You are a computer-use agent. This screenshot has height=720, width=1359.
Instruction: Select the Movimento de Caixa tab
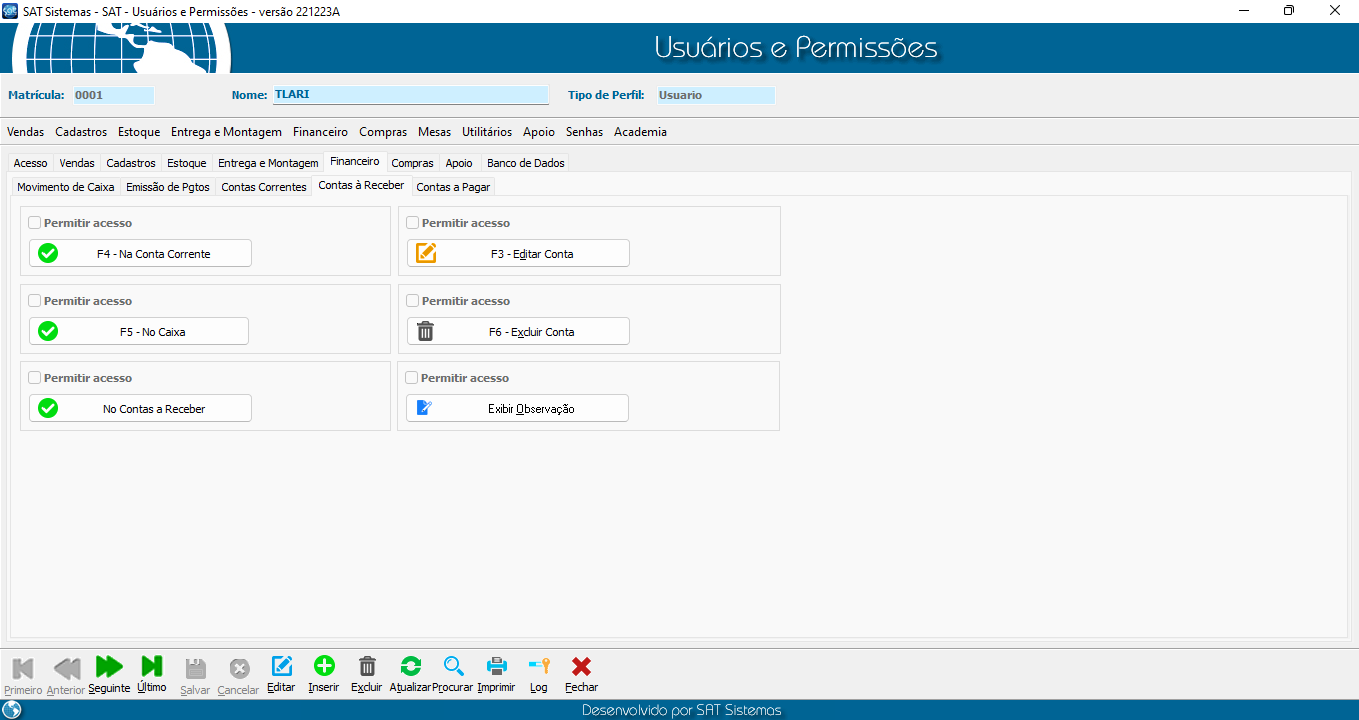point(66,187)
